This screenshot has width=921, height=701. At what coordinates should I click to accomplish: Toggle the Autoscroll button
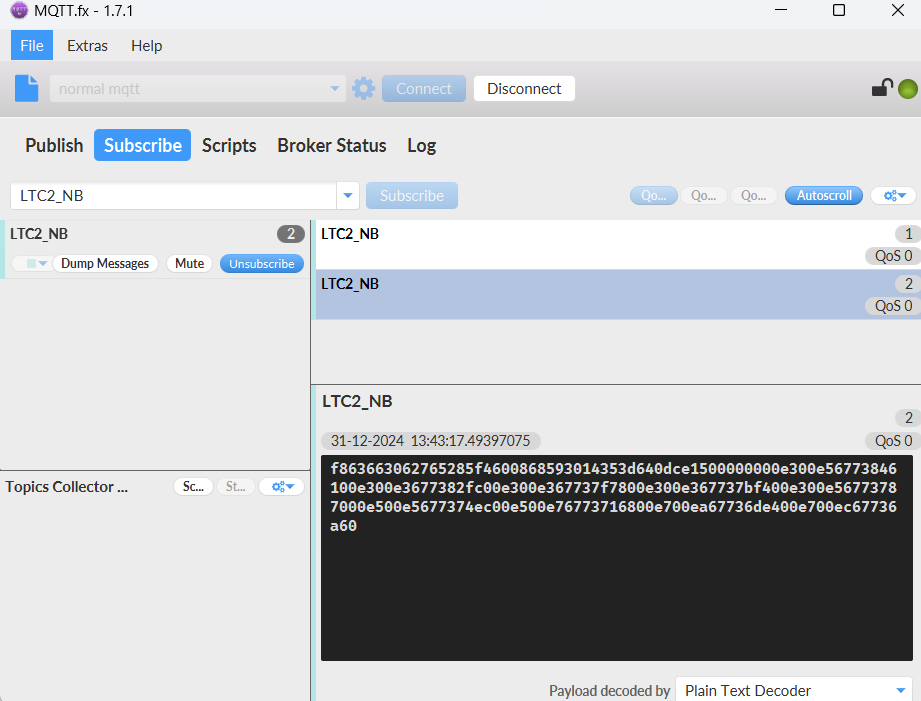tap(823, 196)
